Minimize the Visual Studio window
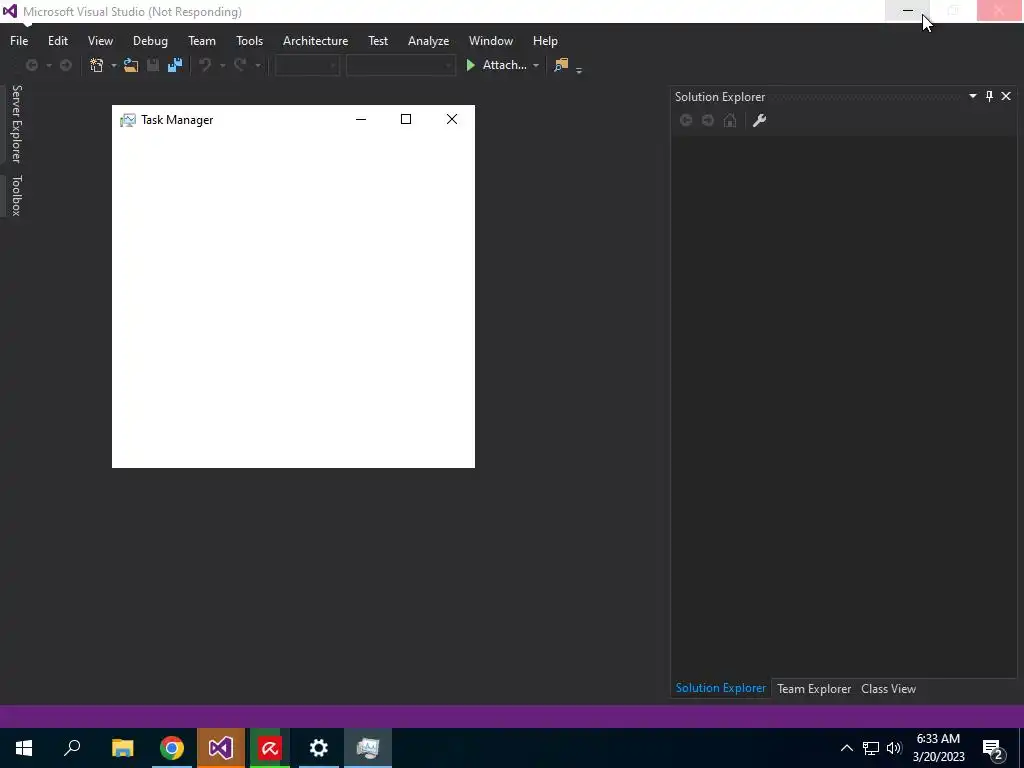1024x768 pixels. pos(908,11)
